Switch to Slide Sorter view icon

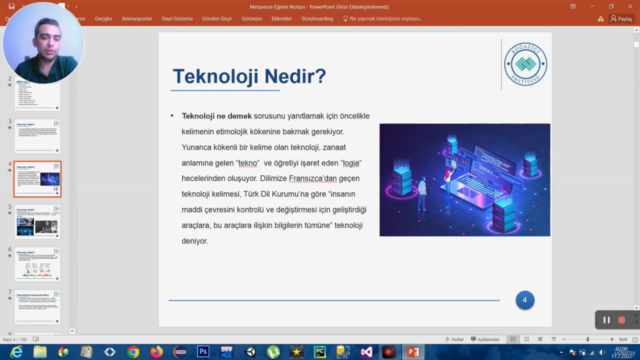pos(527,339)
